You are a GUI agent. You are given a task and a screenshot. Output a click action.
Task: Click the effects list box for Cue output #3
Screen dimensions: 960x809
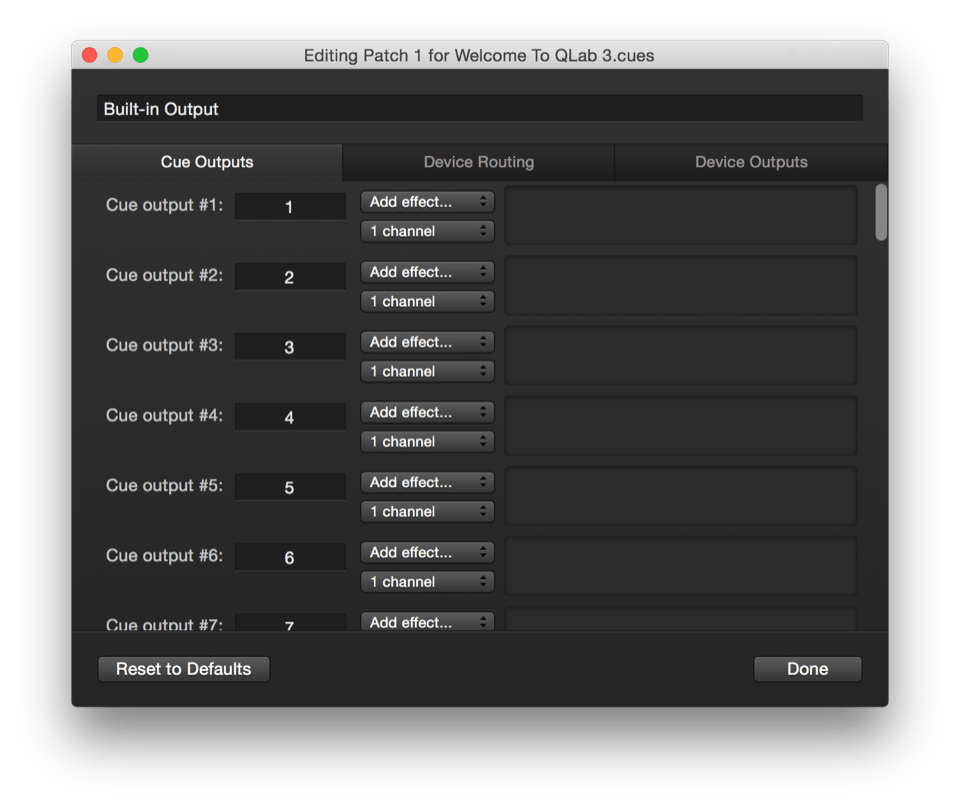[x=680, y=355]
